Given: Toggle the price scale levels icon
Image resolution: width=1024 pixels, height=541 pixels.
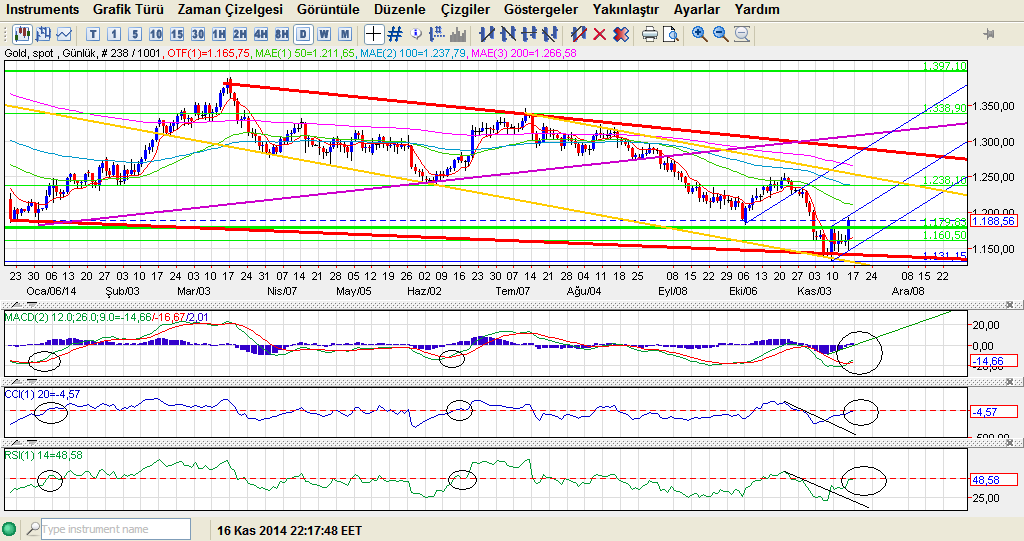Looking at the screenshot, I should tap(437, 34).
